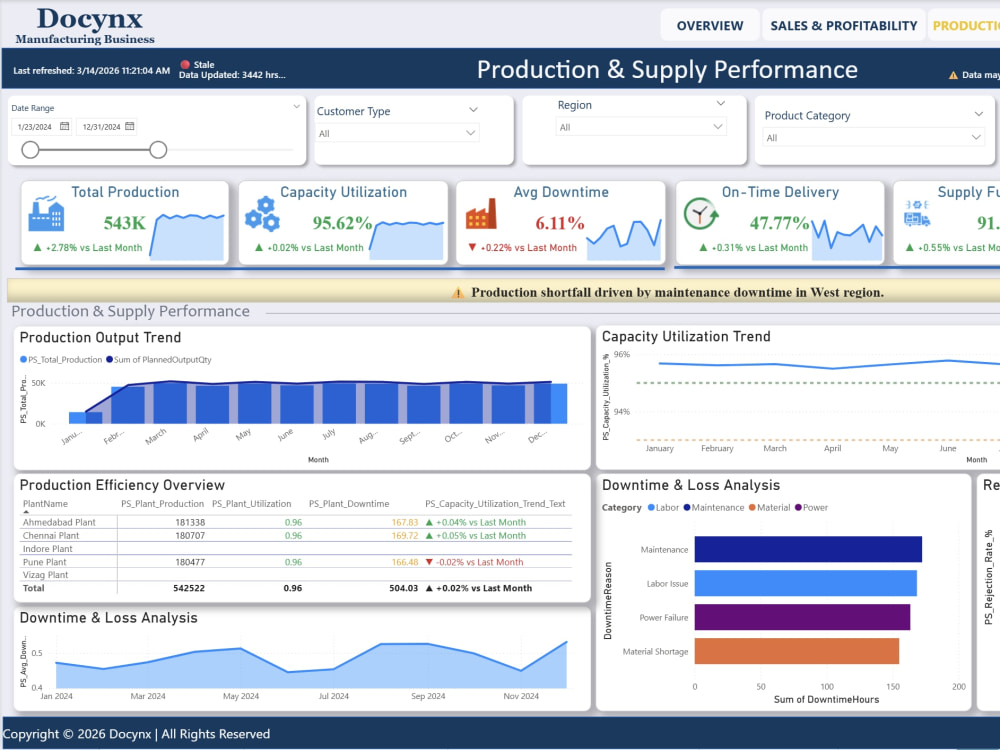Click the Material legend marker in Downtime analysis
Screen dimensions: 1000x750
tap(753, 508)
